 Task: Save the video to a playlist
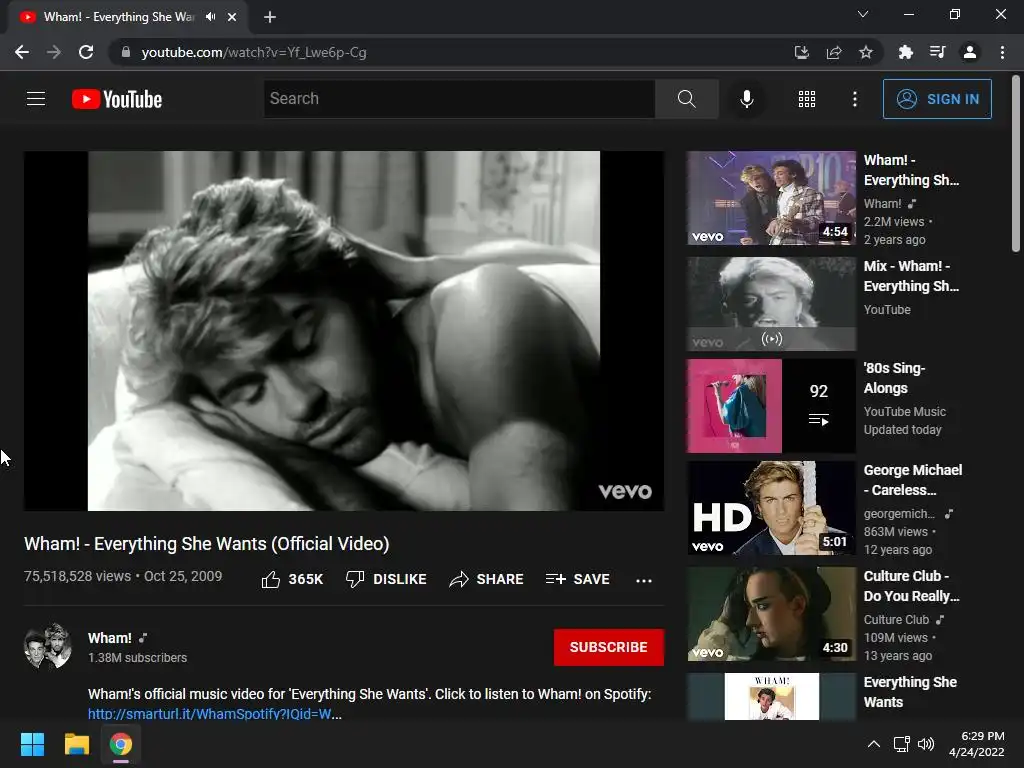click(577, 579)
